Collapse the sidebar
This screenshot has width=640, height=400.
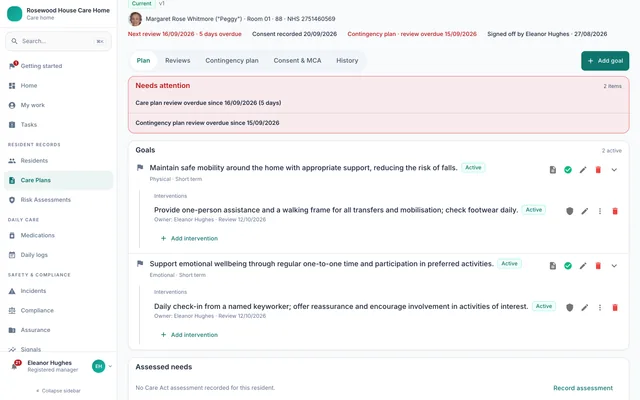tap(58, 391)
